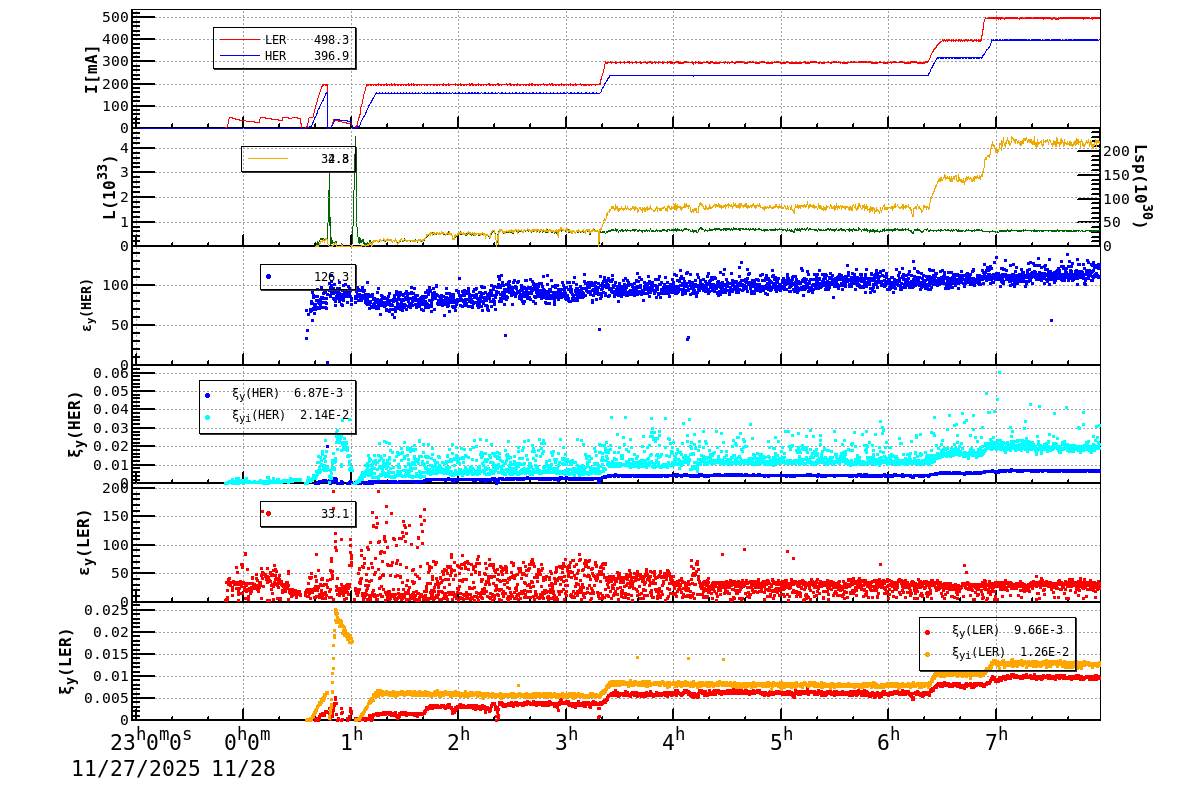The image size is (1200, 798).
Task: Click the red line sample beside LER
Action: (x=239, y=40)
